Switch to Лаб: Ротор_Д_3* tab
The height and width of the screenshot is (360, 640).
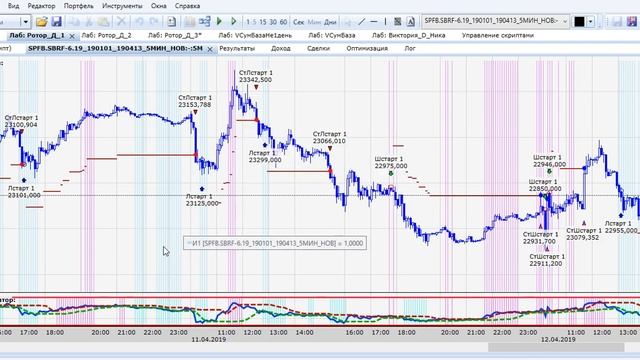click(x=175, y=36)
